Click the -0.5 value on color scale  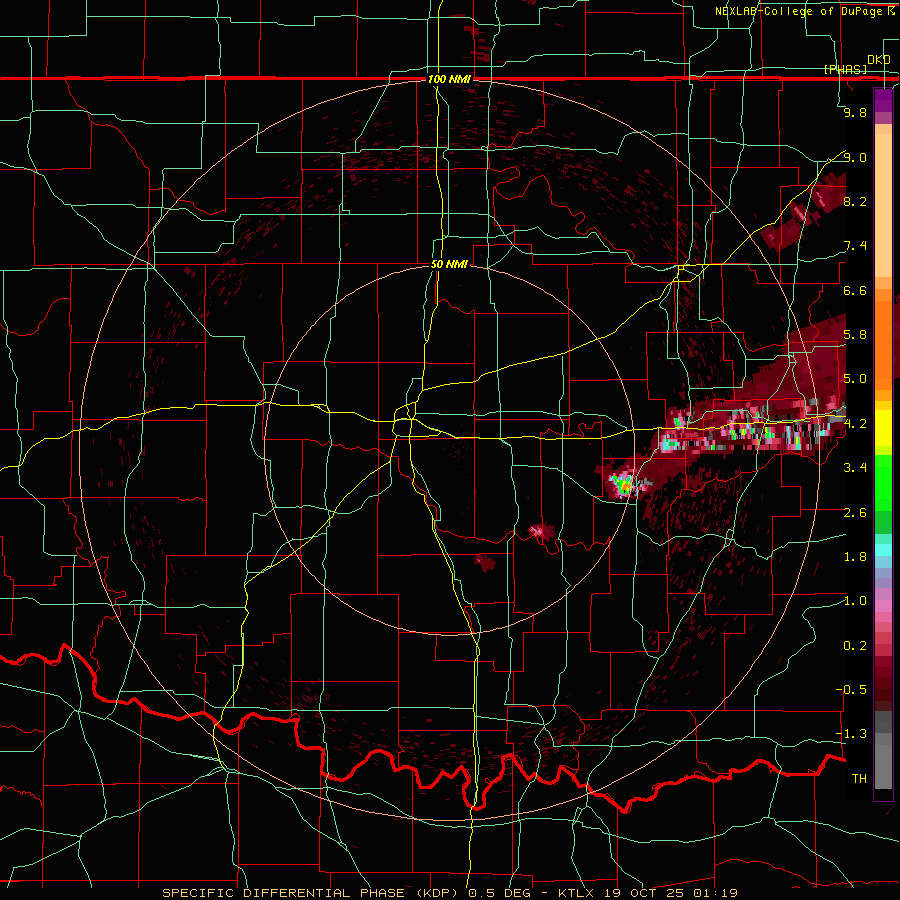click(x=851, y=690)
